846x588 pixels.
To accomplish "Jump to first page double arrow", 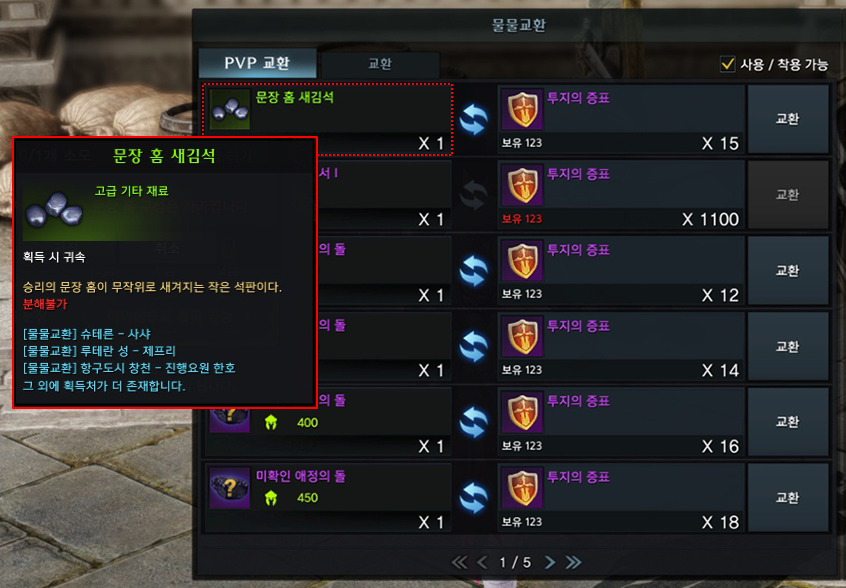I will (x=459, y=563).
